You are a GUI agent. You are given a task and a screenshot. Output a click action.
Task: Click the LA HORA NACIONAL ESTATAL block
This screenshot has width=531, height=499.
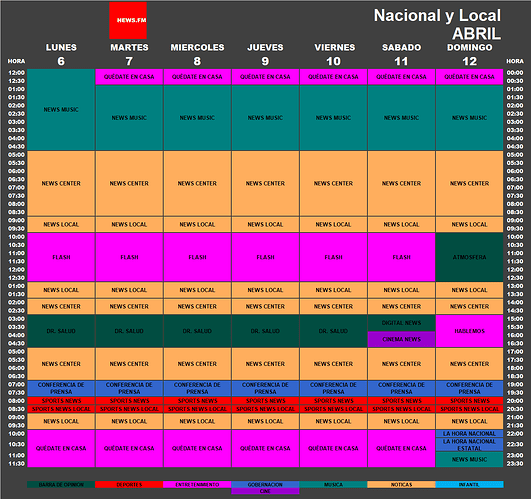coord(469,445)
